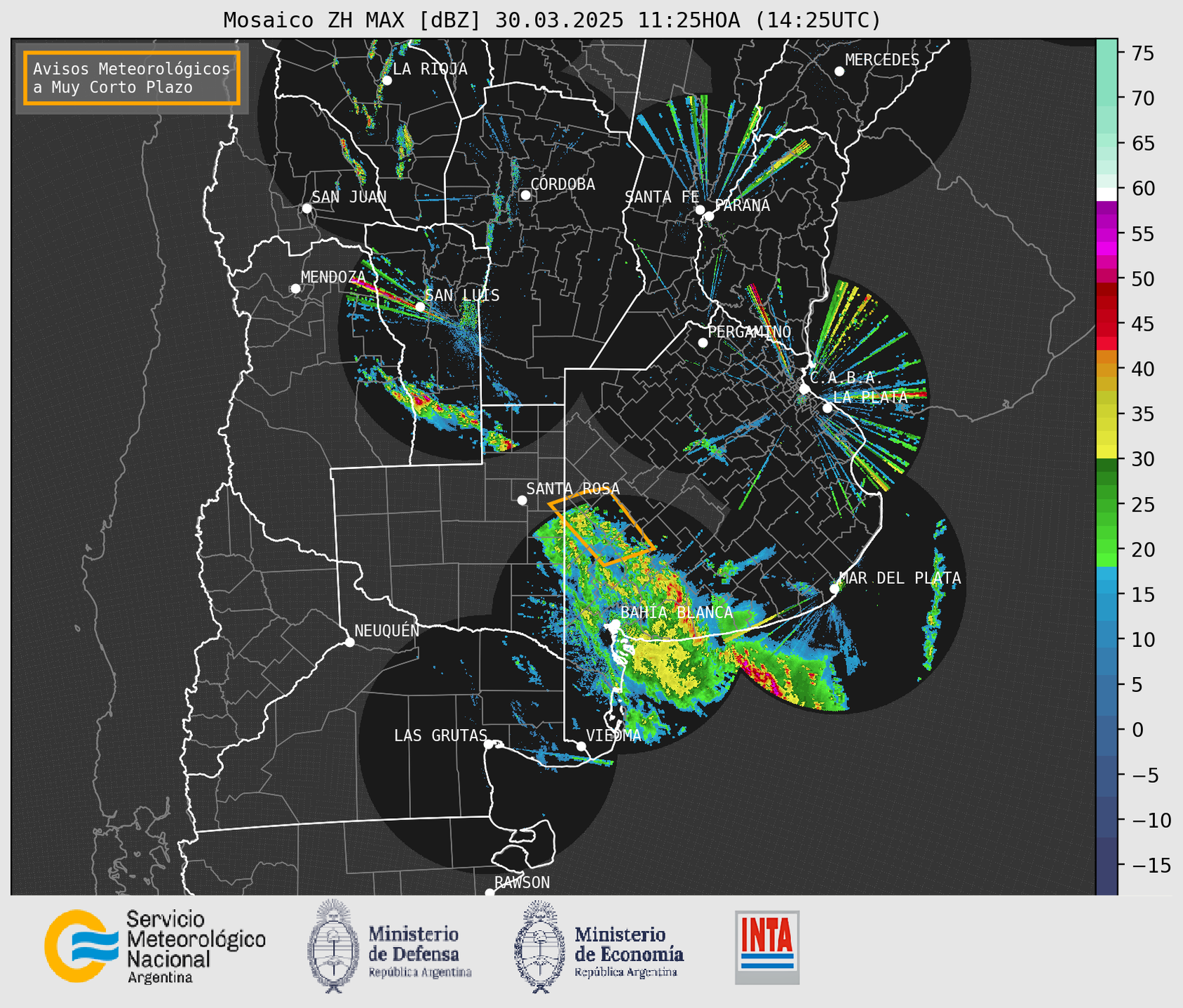
Task: Click the PERGAMINO city marker dot
Action: (x=703, y=343)
